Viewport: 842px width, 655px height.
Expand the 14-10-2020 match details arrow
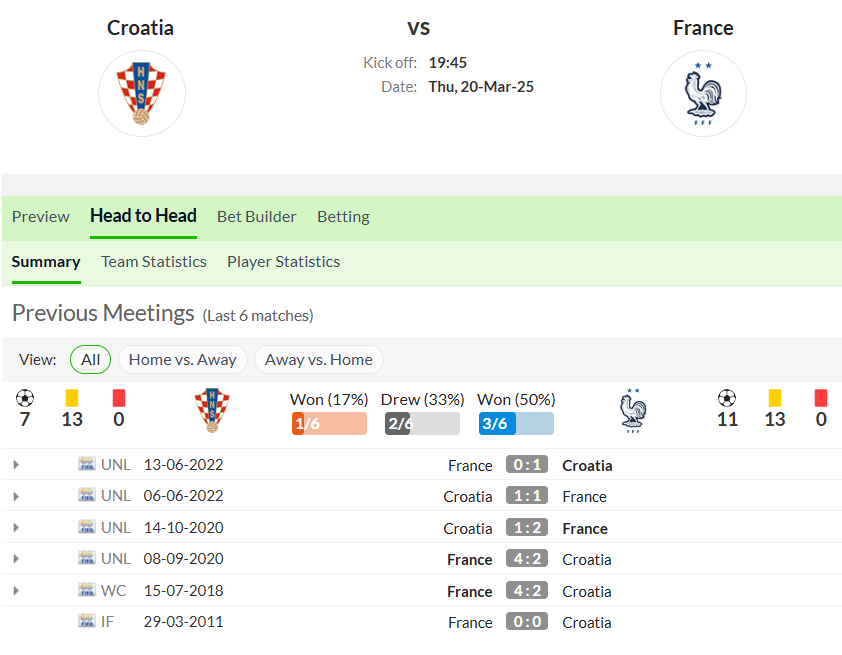[16, 527]
